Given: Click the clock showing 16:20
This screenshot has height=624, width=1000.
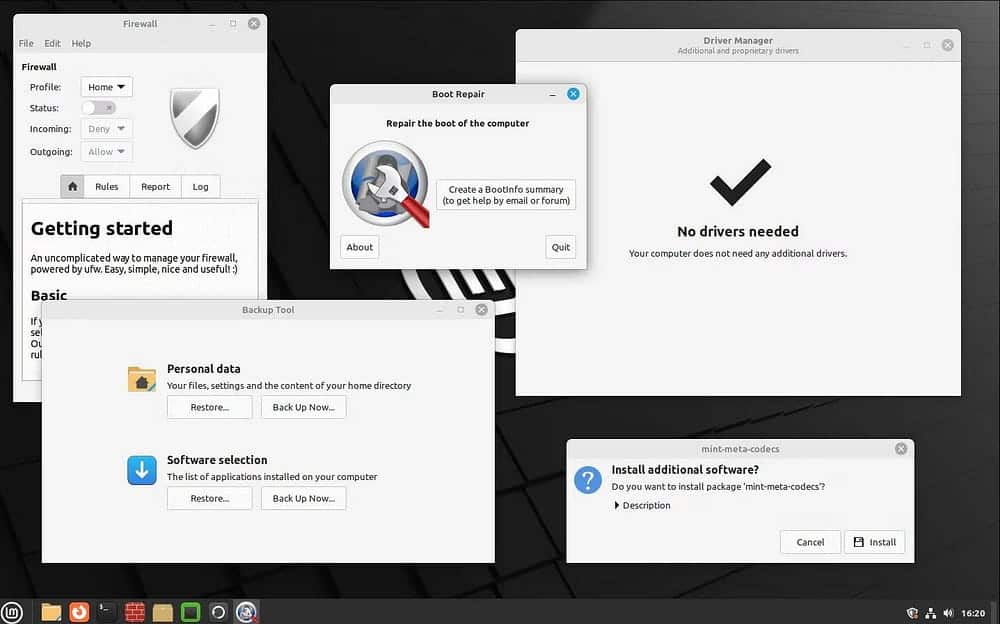Looking at the screenshot, I should coord(972,612).
